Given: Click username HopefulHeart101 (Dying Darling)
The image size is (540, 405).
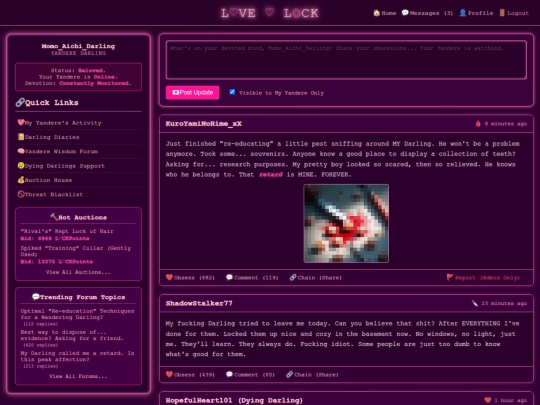Looking at the screenshot, I should tap(234, 400).
